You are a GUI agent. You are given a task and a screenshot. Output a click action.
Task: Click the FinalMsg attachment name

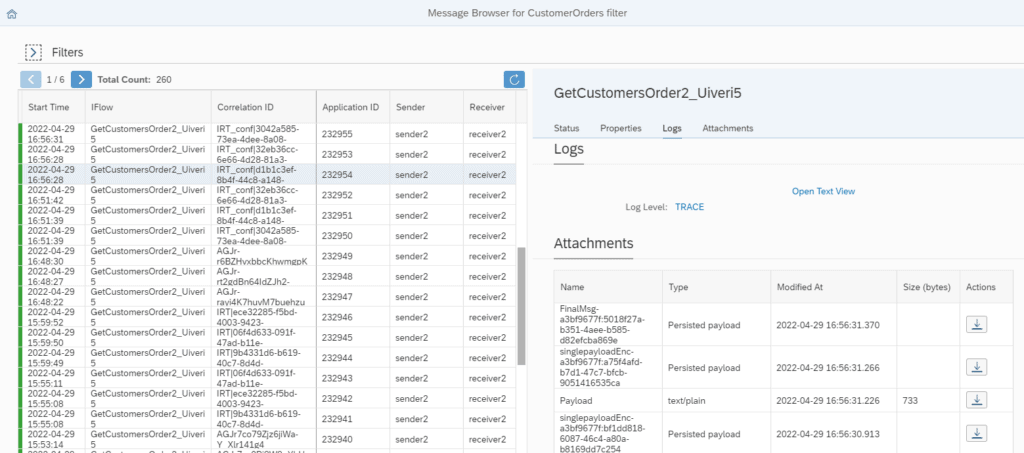(x=603, y=324)
